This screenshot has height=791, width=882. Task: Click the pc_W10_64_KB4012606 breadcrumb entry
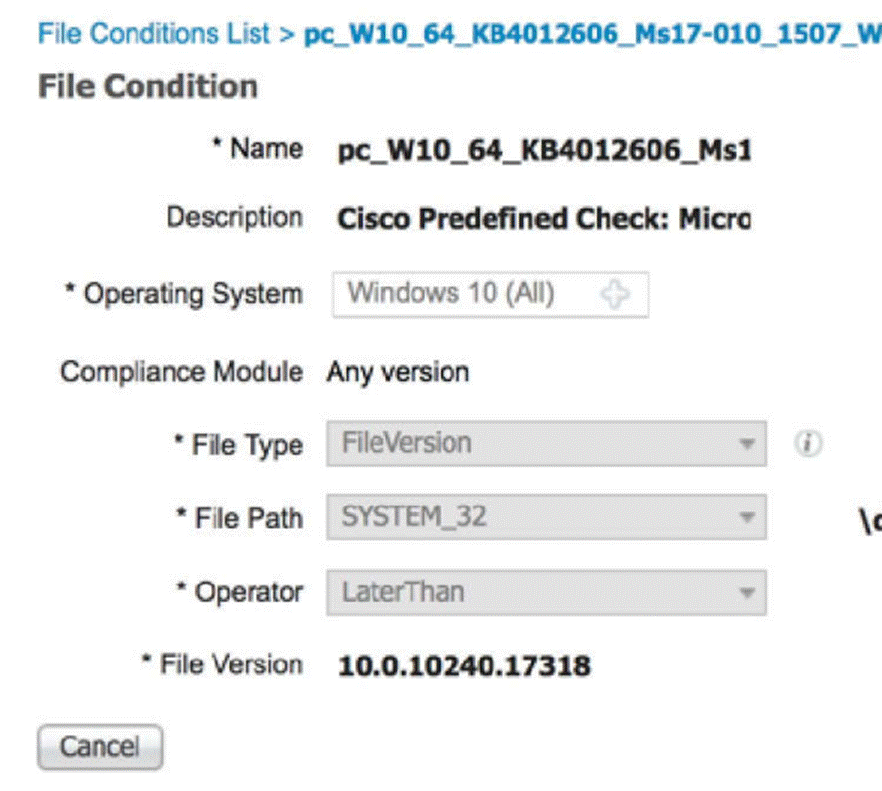590,33
